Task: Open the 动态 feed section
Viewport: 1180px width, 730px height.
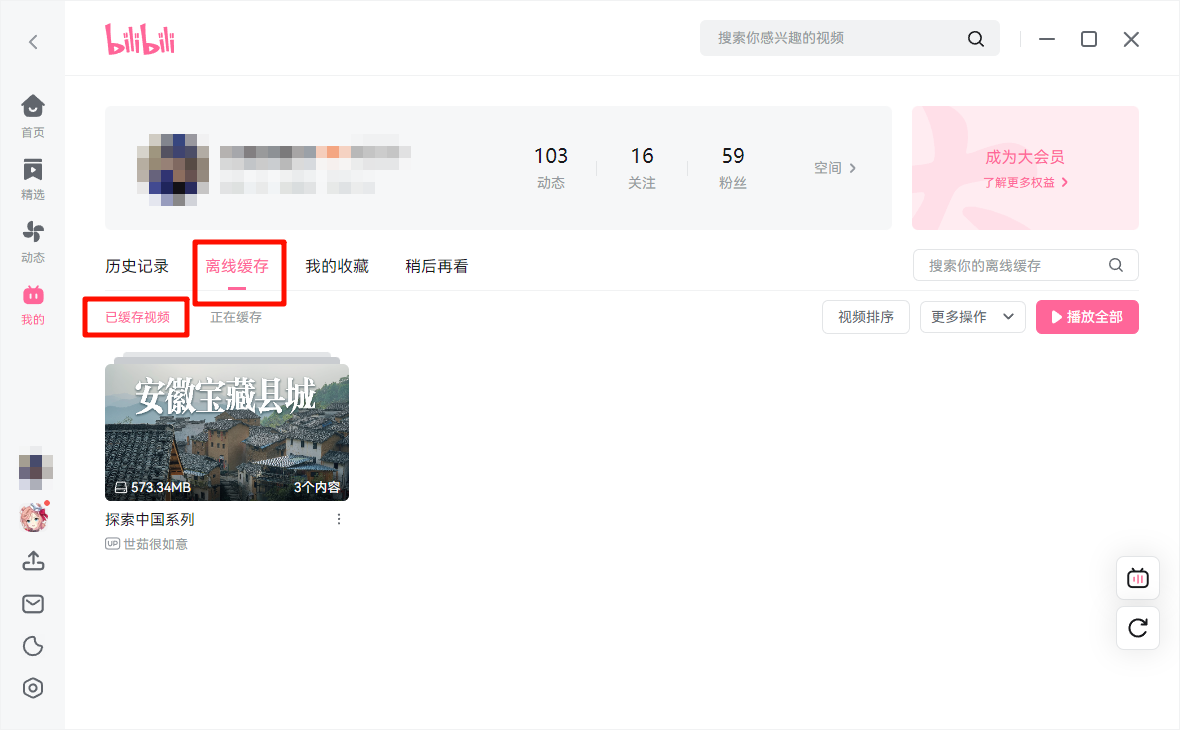Action: click(x=32, y=242)
